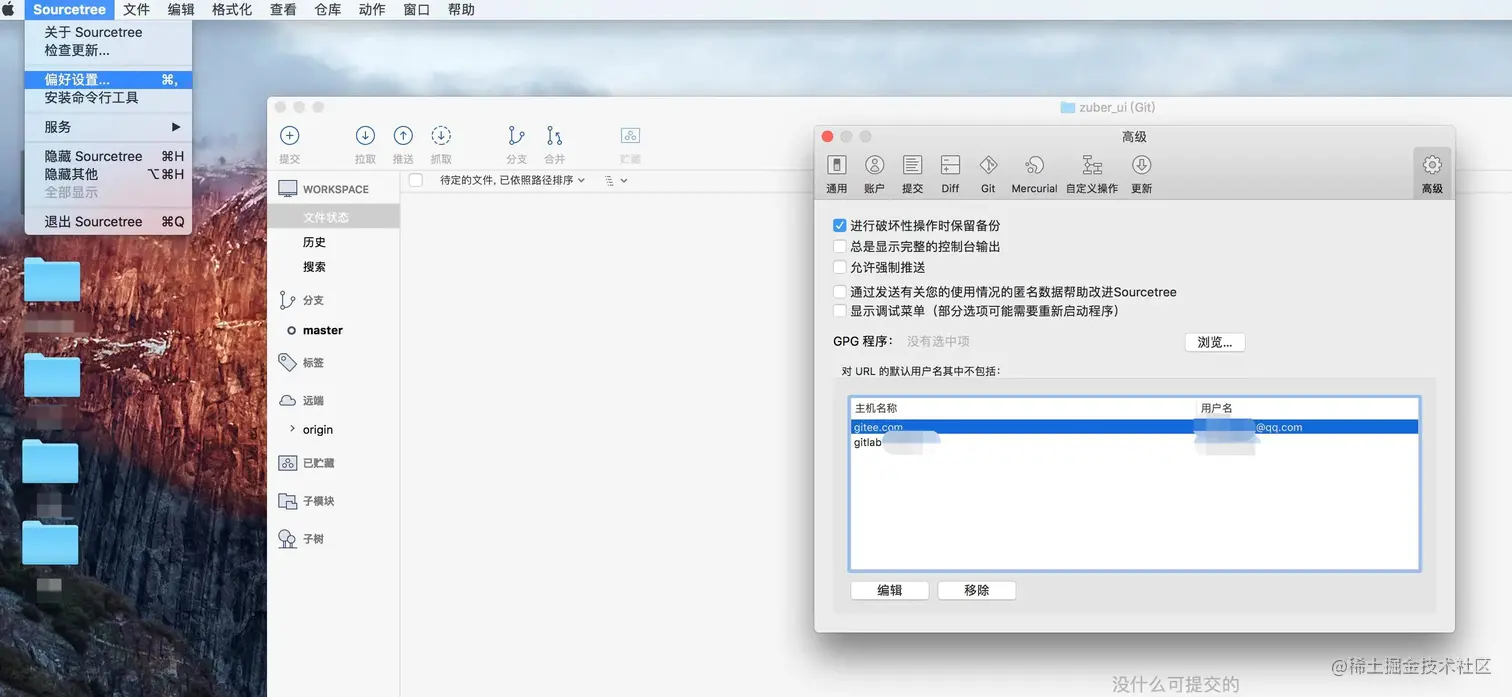
Task: Open the File (文件) menu
Action: point(136,9)
